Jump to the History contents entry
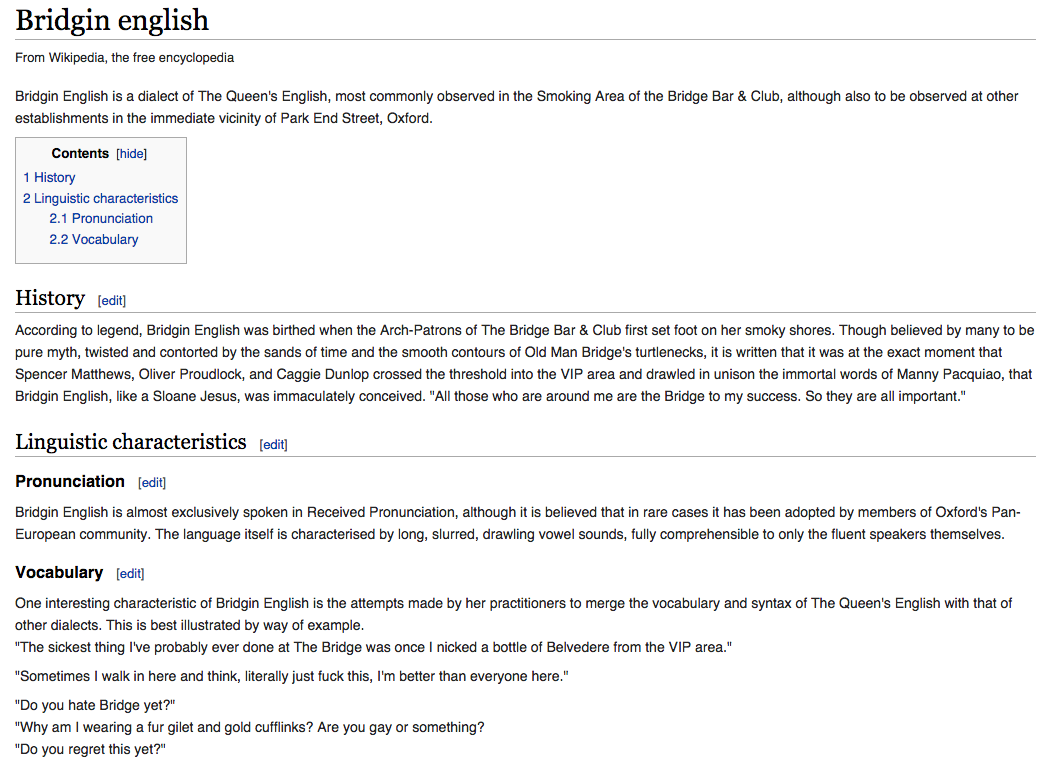 pos(49,178)
